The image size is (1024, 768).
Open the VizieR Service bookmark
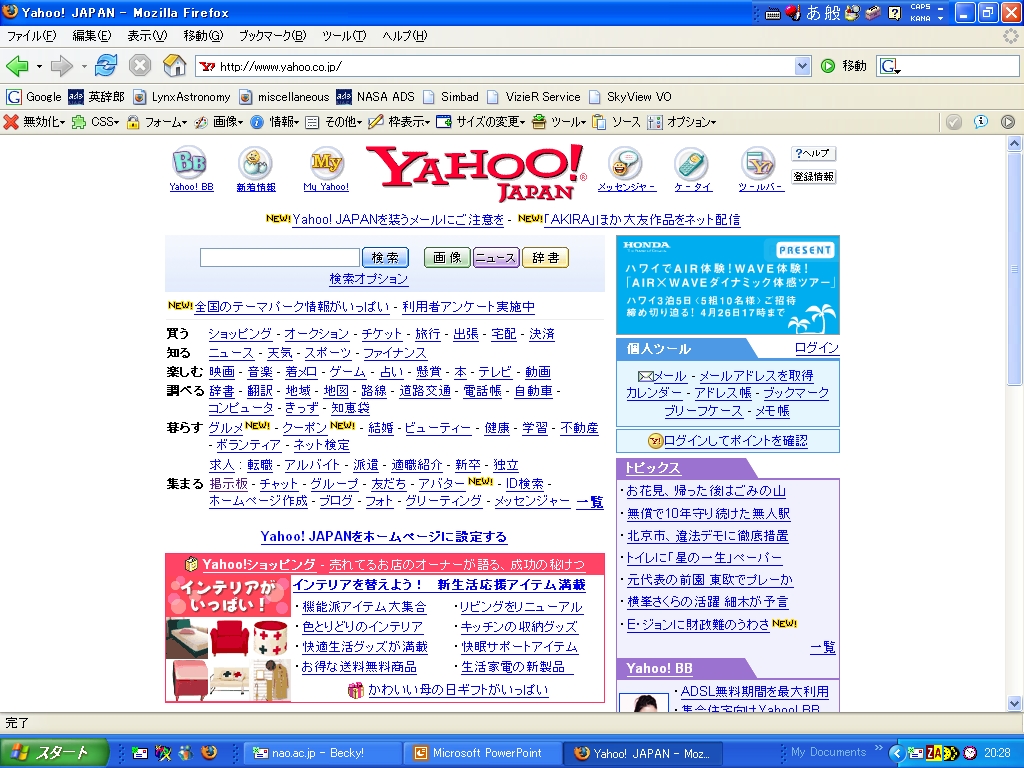tap(534, 97)
